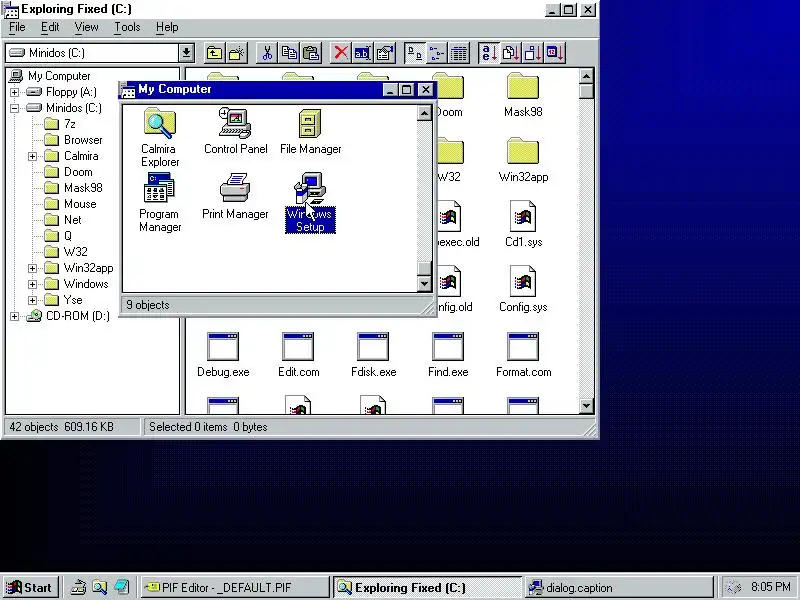The image size is (800, 600).
Task: Click the Cut scissors toolbar icon
Action: 266,53
